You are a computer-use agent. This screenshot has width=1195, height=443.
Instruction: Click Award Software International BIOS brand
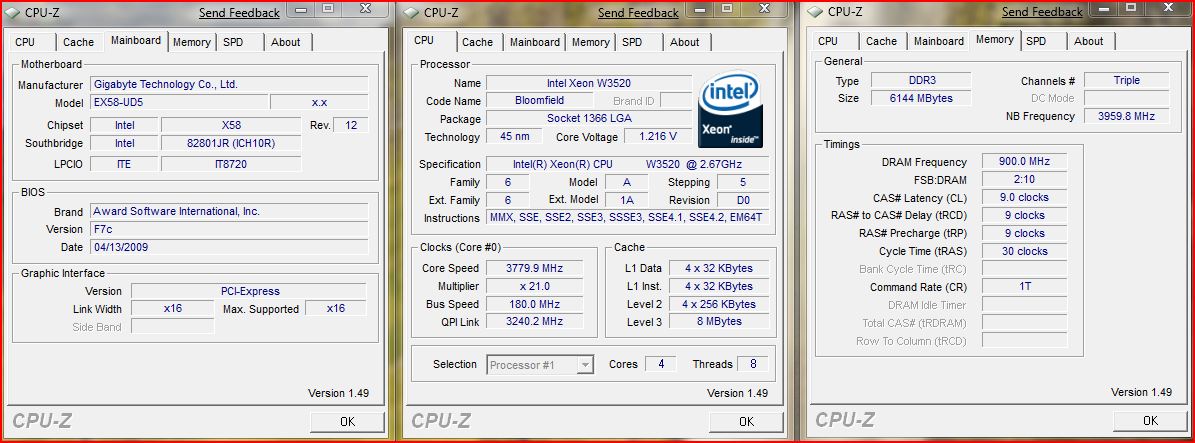(229, 211)
